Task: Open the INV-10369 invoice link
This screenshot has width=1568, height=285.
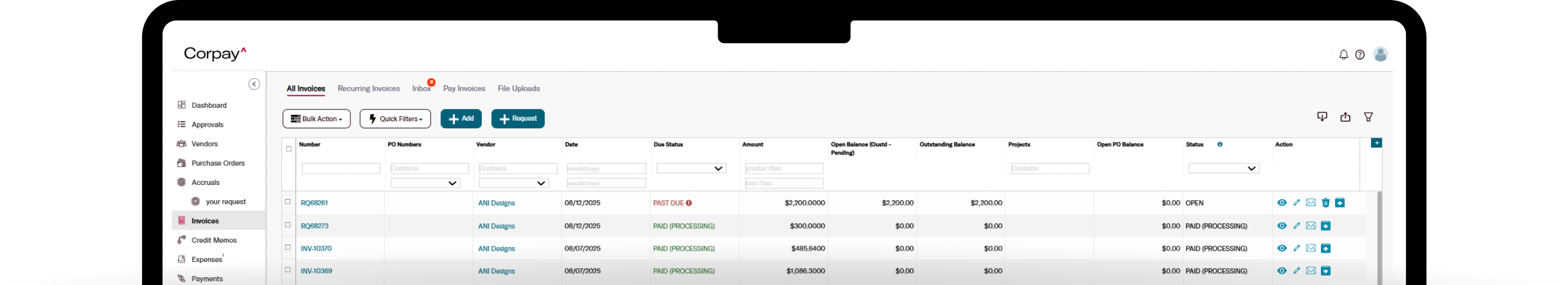Action: (x=316, y=271)
